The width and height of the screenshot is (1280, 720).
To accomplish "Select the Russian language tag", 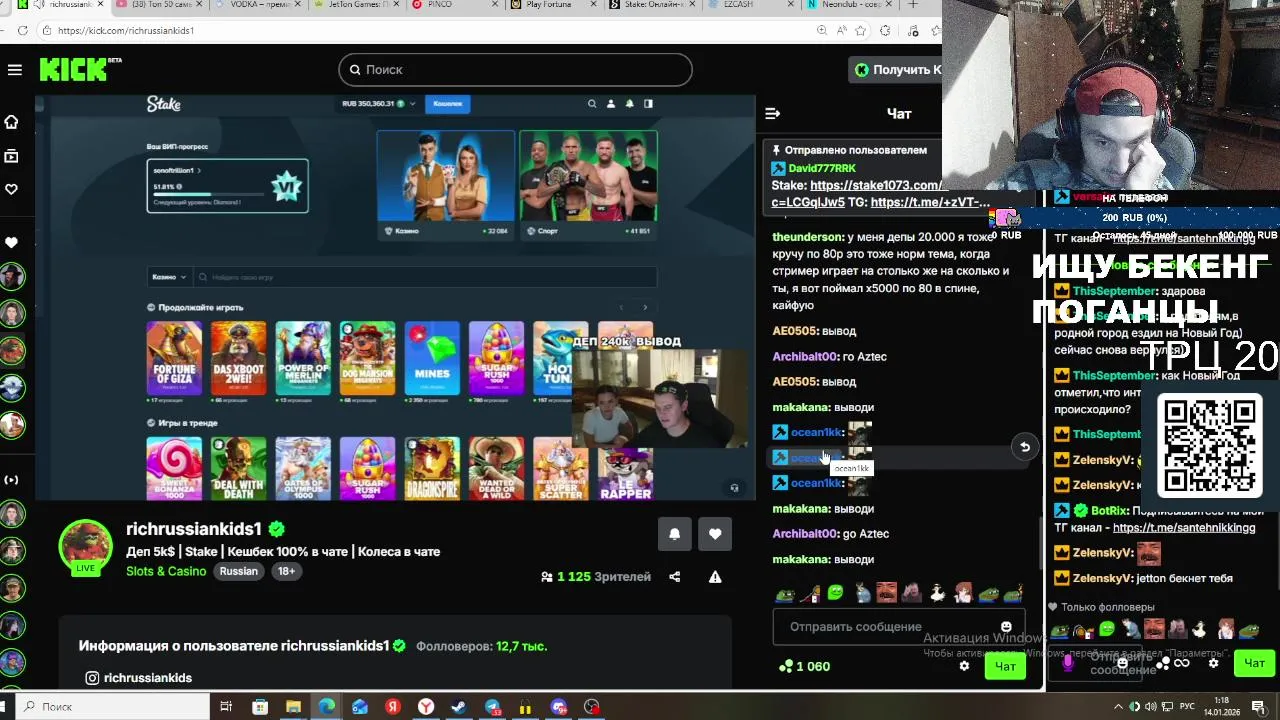I will tap(239, 572).
